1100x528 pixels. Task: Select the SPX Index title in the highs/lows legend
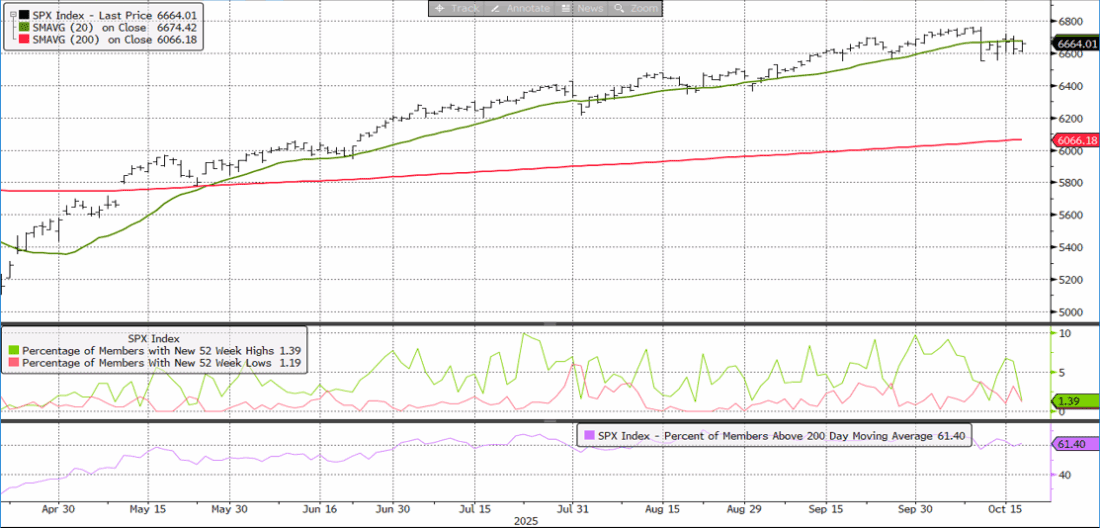pos(155,336)
